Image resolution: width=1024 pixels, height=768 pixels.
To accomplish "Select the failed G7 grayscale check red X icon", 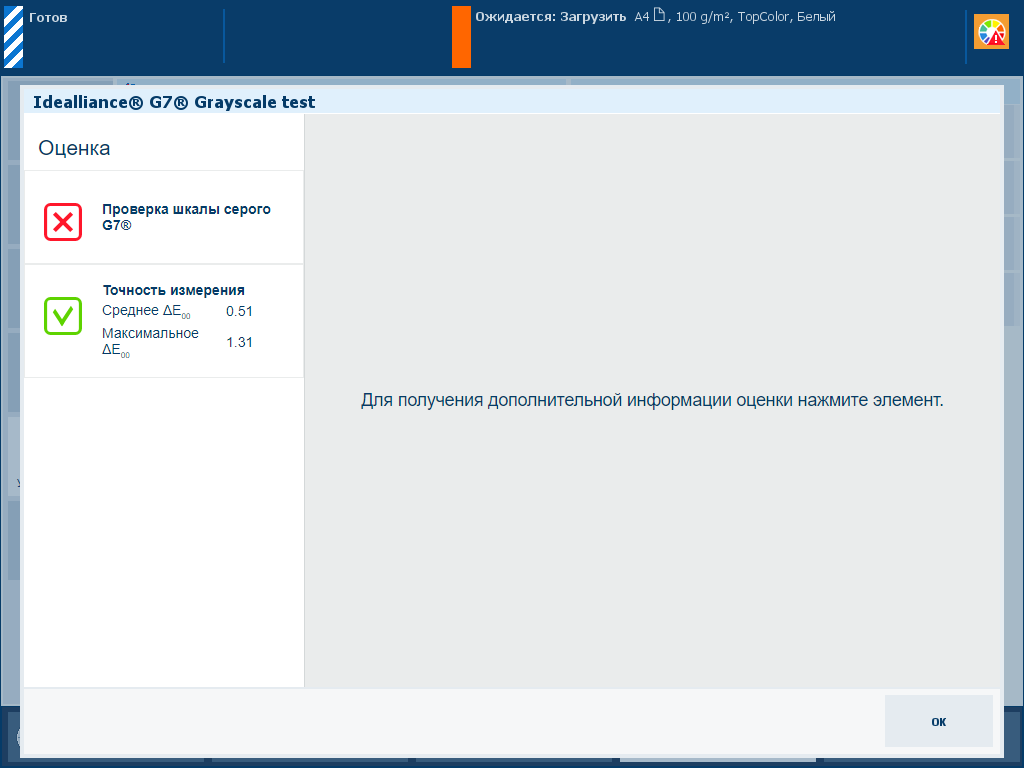I will (63, 222).
